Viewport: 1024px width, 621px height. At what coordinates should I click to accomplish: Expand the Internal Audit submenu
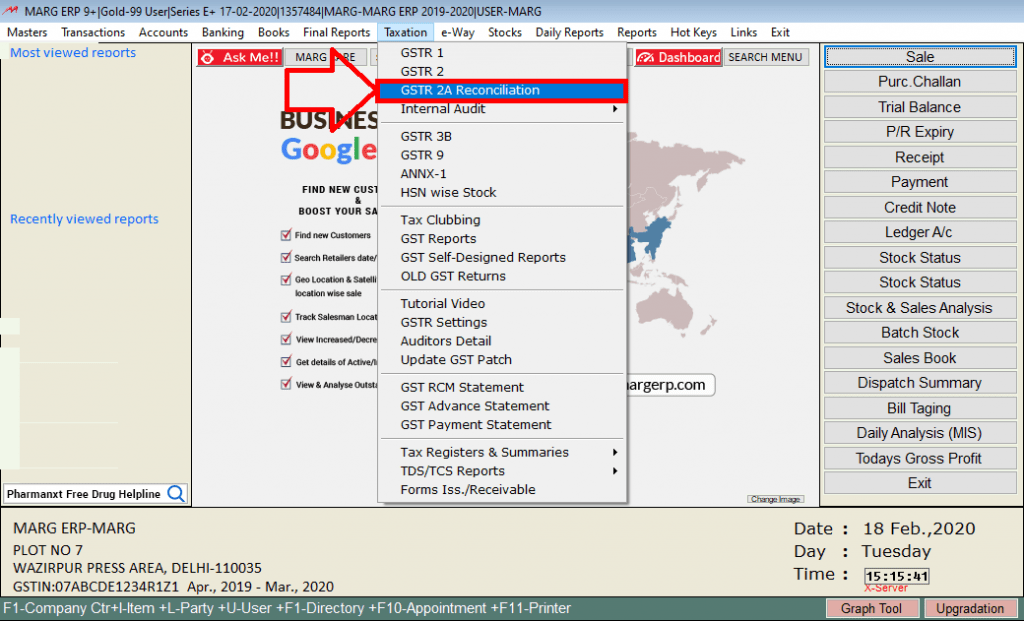coord(502,109)
